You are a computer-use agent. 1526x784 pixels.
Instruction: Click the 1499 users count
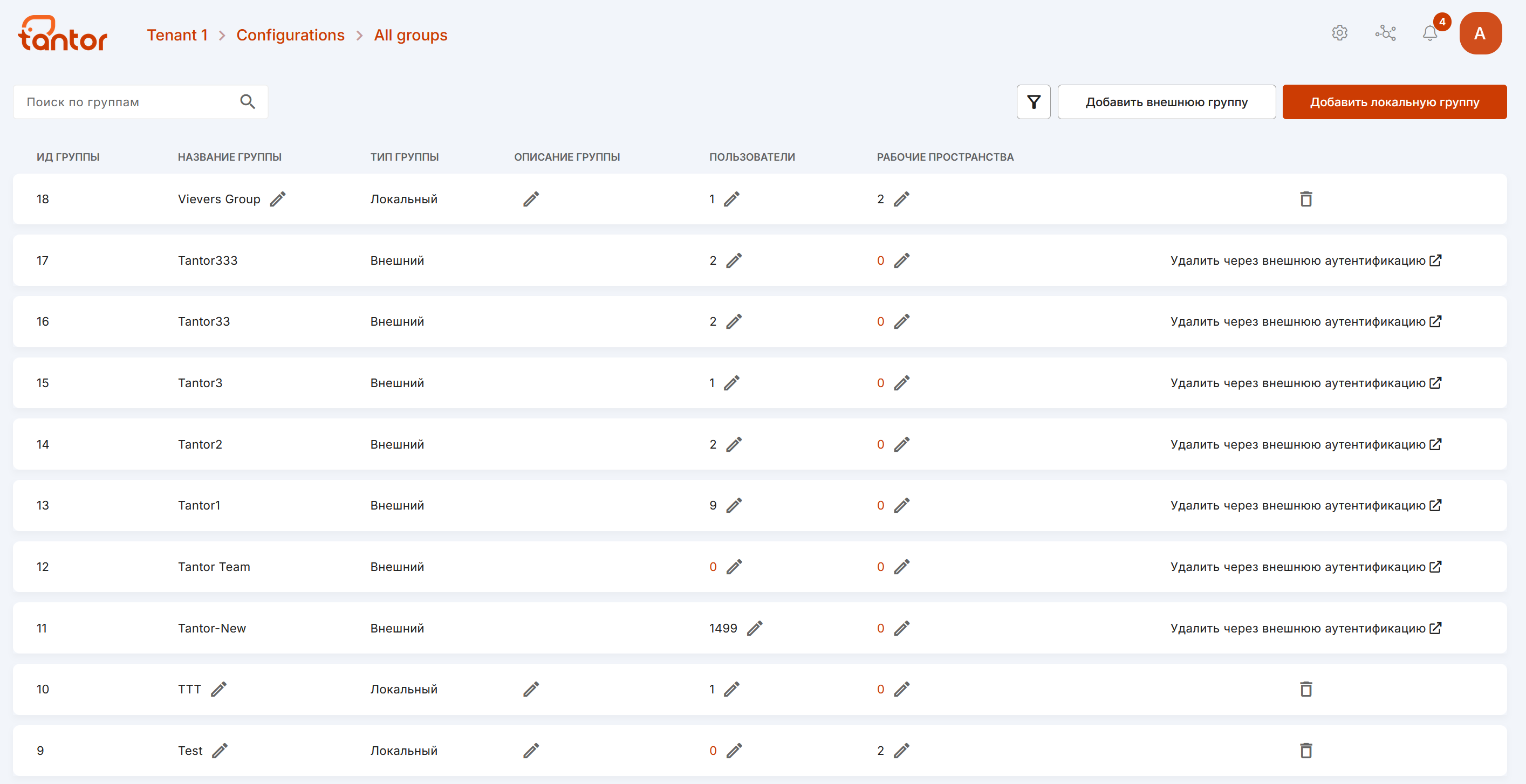723,628
